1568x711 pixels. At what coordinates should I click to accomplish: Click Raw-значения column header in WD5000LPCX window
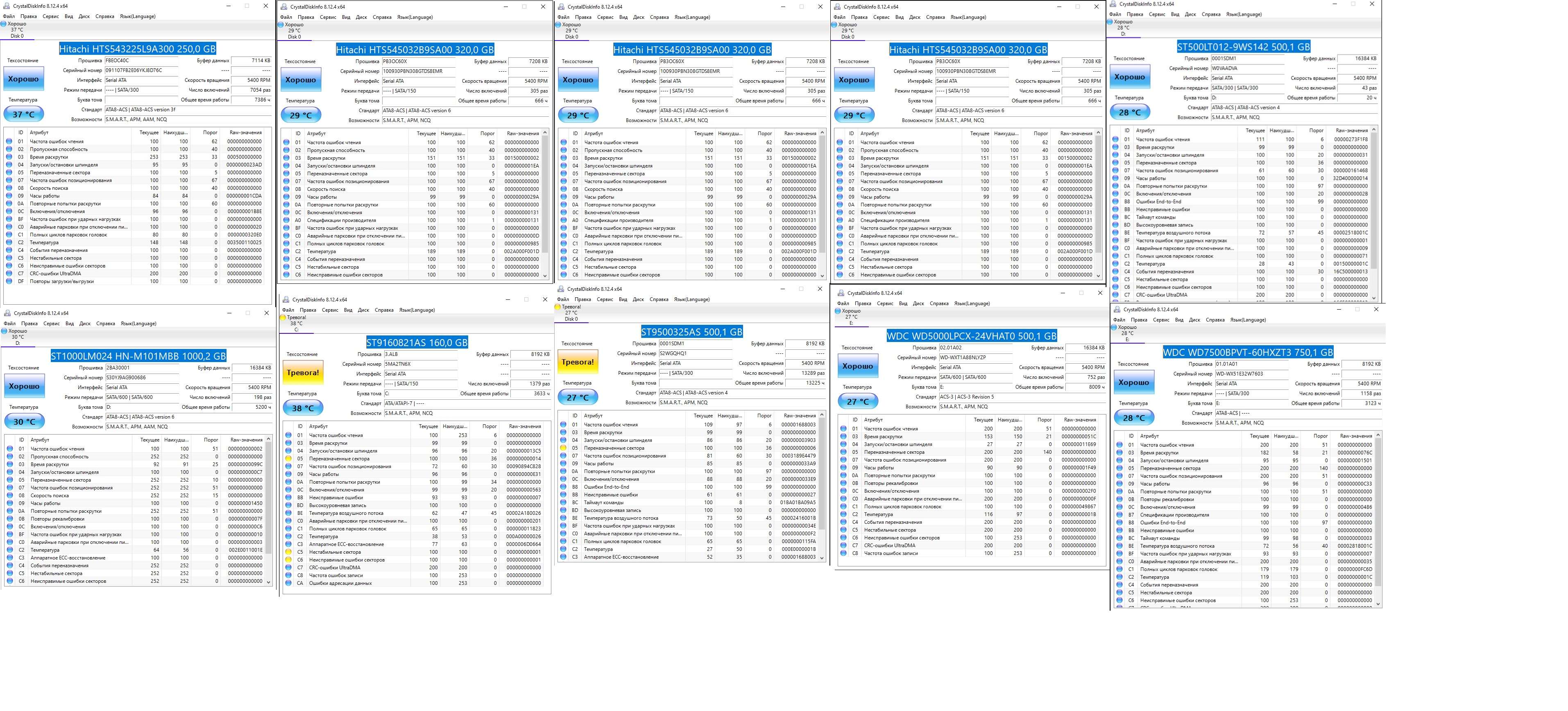(x=1079, y=420)
